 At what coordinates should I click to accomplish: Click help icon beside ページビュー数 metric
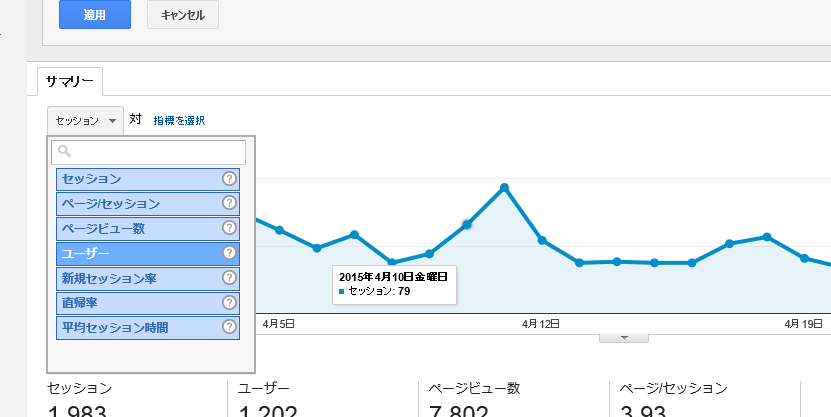pos(229,228)
